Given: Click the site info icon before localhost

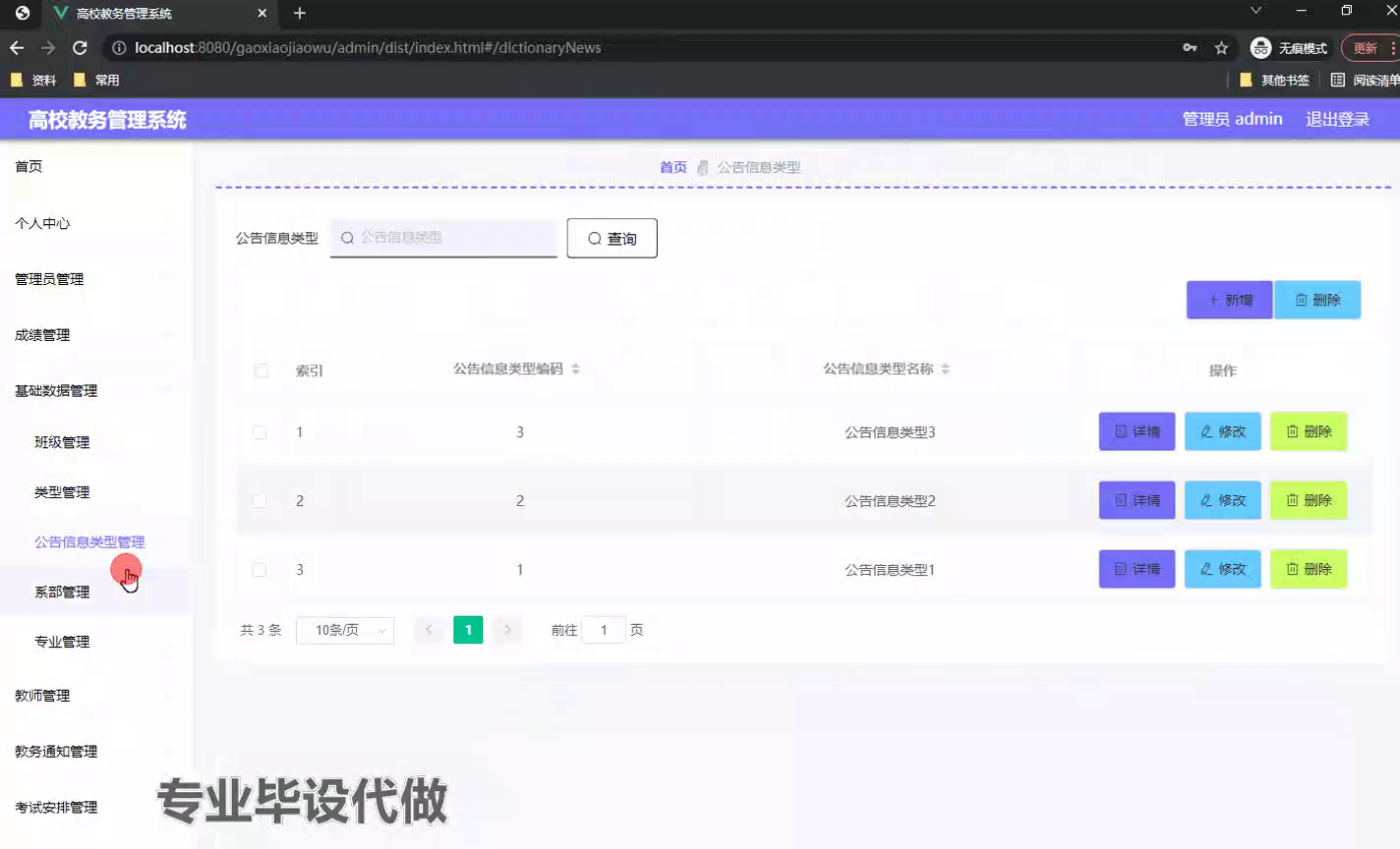Looking at the screenshot, I should click(x=119, y=47).
